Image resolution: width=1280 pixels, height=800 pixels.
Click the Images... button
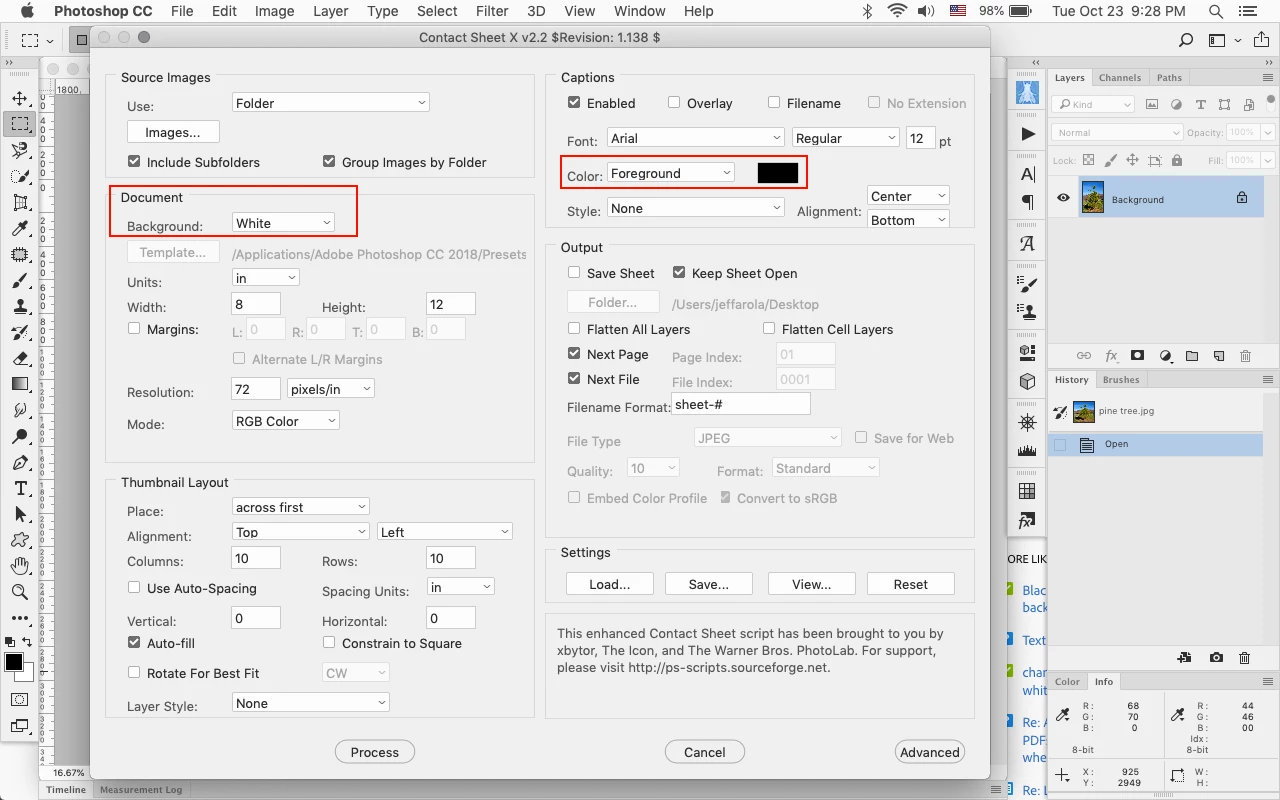(173, 132)
